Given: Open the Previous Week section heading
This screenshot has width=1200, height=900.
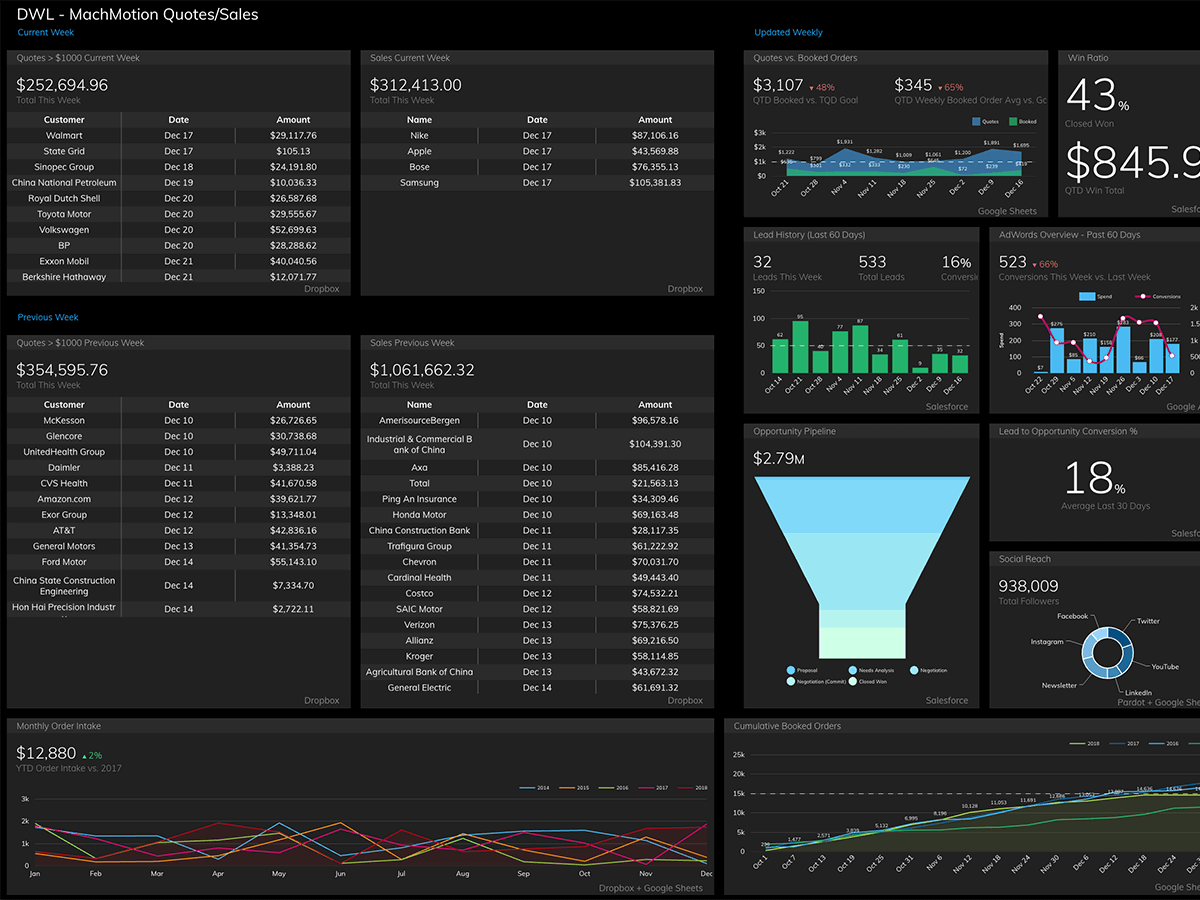Looking at the screenshot, I should [48, 318].
